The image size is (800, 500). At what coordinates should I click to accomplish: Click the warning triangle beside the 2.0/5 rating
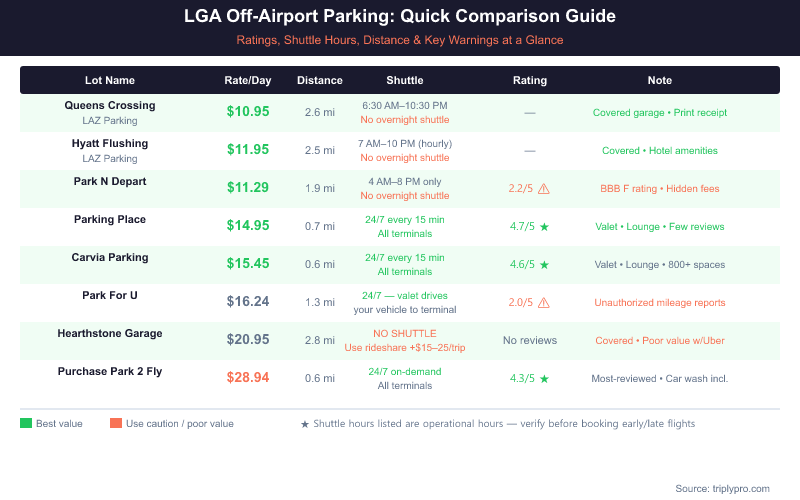coord(544,303)
